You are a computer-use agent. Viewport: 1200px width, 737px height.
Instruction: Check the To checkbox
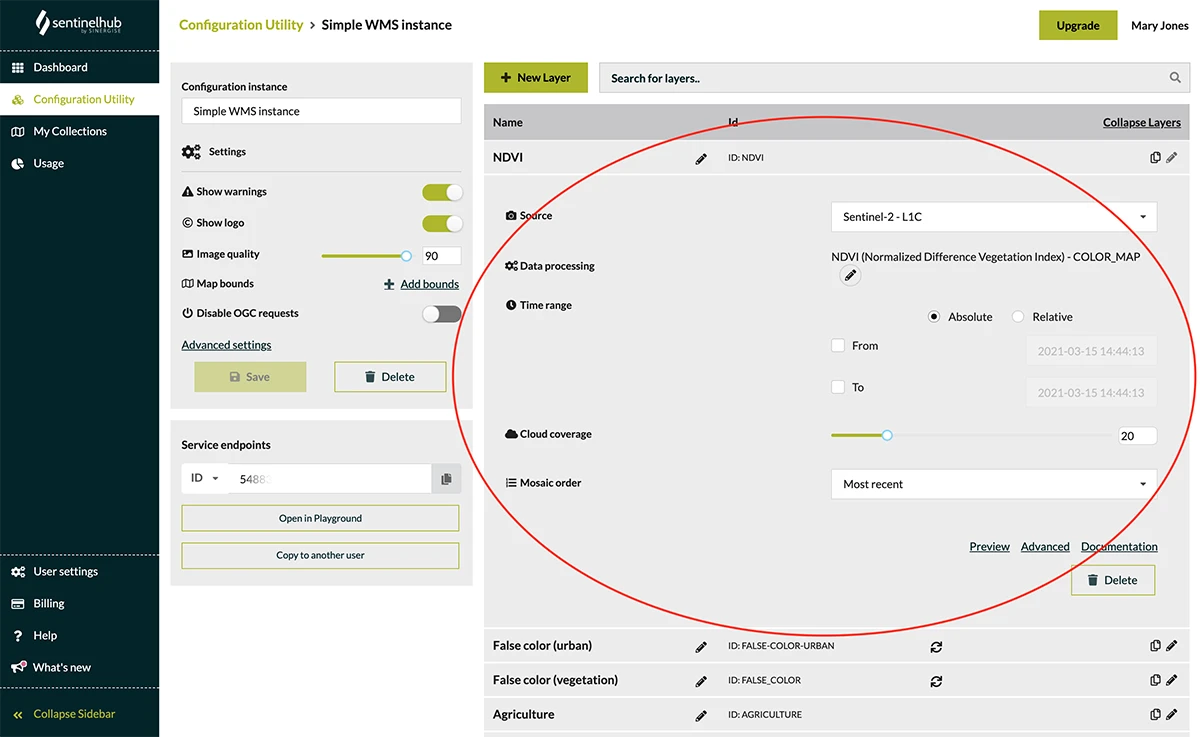[x=838, y=387]
